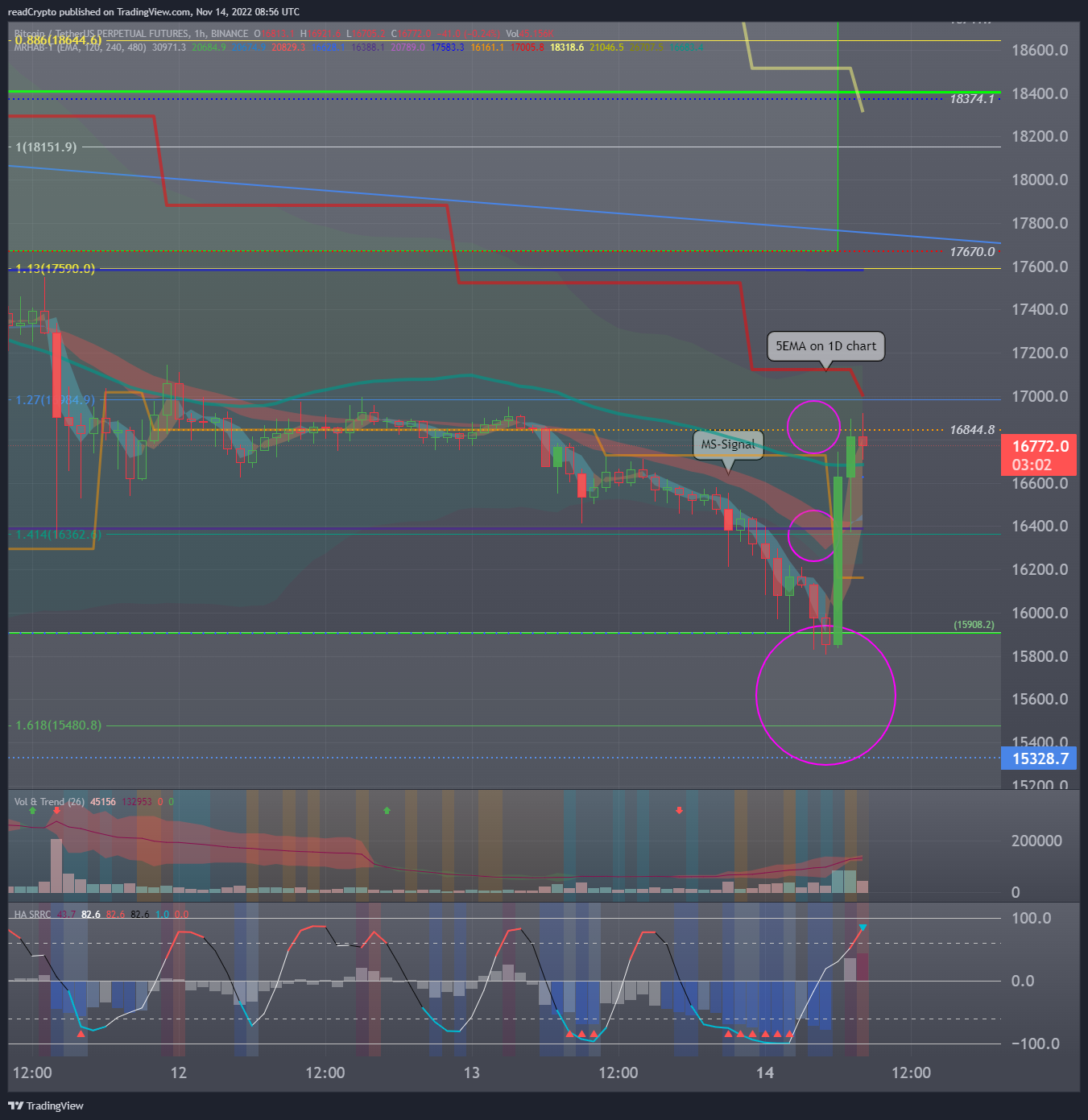Click the 15600.0 price axis tick
Screen dimensions: 1088x1120
click(x=1040, y=699)
